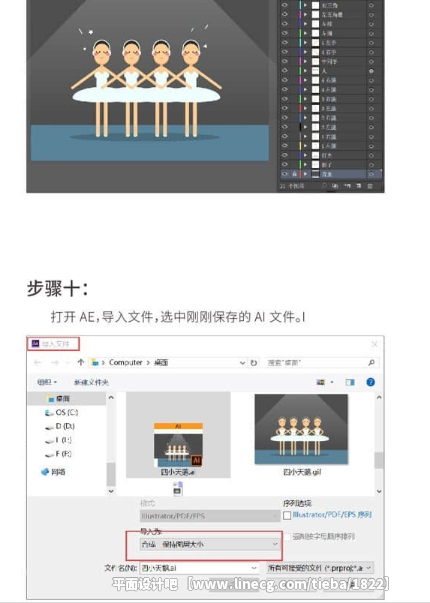Screen dimensions: 430x603
Task: Click Create New Layer icon
Action: tap(358, 186)
